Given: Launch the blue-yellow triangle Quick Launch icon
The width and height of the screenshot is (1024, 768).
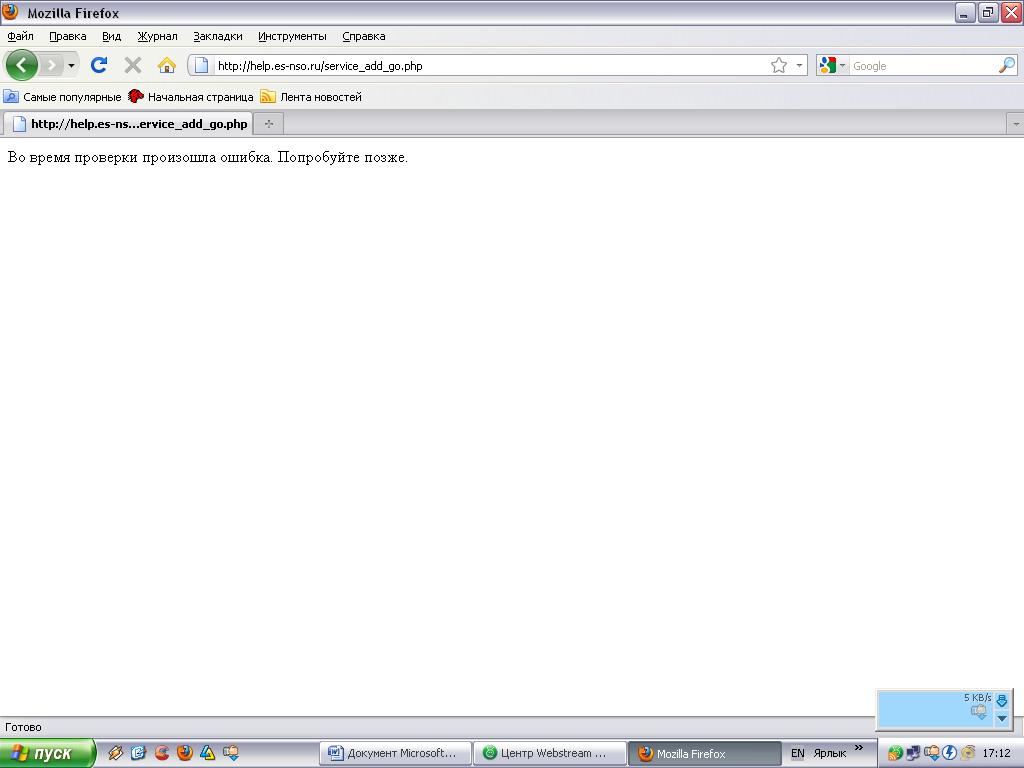Looking at the screenshot, I should (x=208, y=753).
